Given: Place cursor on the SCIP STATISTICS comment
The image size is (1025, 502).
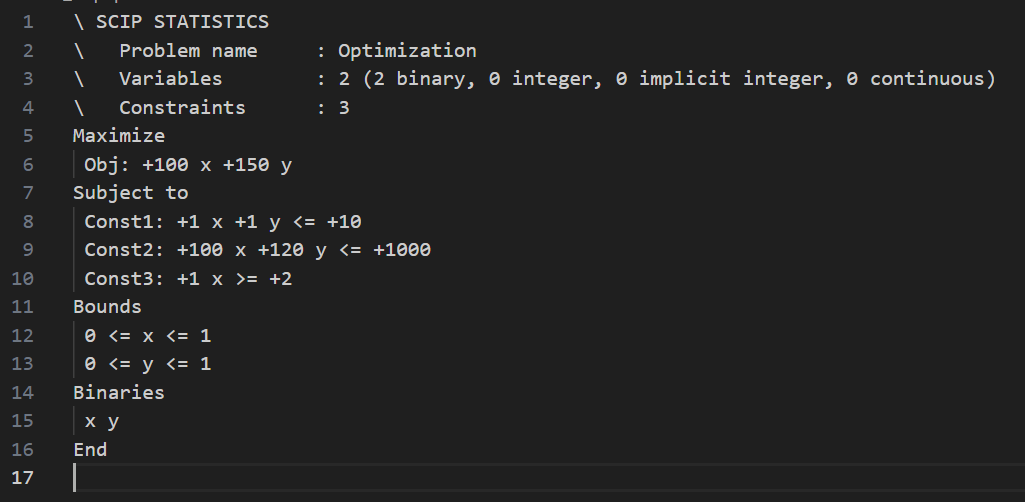Looking at the screenshot, I should click(x=182, y=22).
